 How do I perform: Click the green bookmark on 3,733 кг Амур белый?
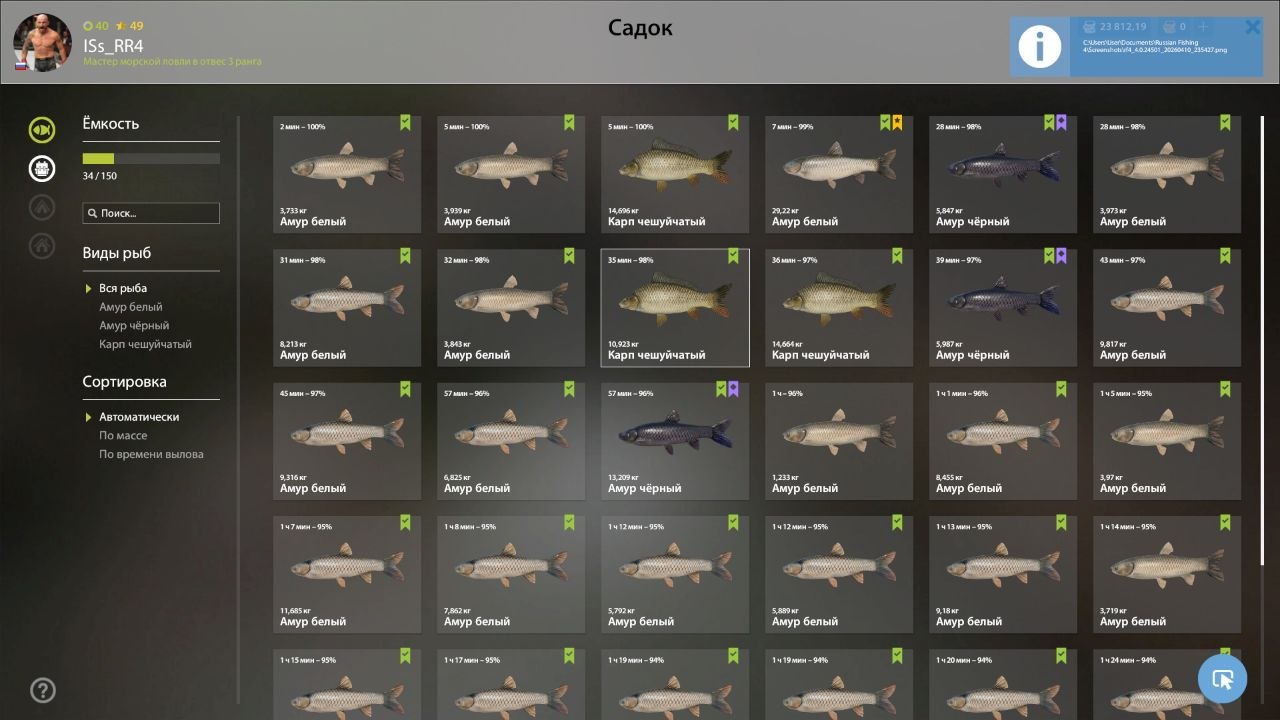(x=405, y=123)
